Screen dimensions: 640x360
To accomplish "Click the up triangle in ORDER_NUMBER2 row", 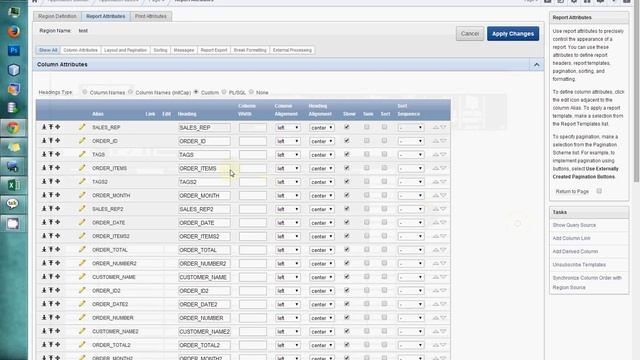I will pos(436,263).
